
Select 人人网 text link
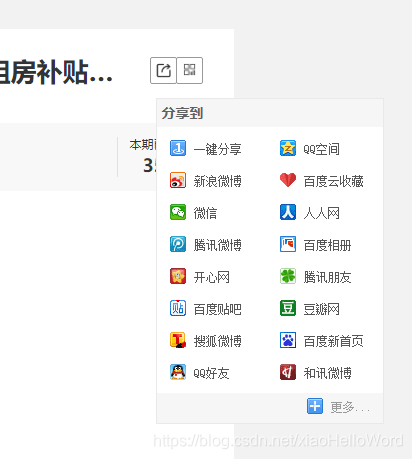click(x=321, y=213)
